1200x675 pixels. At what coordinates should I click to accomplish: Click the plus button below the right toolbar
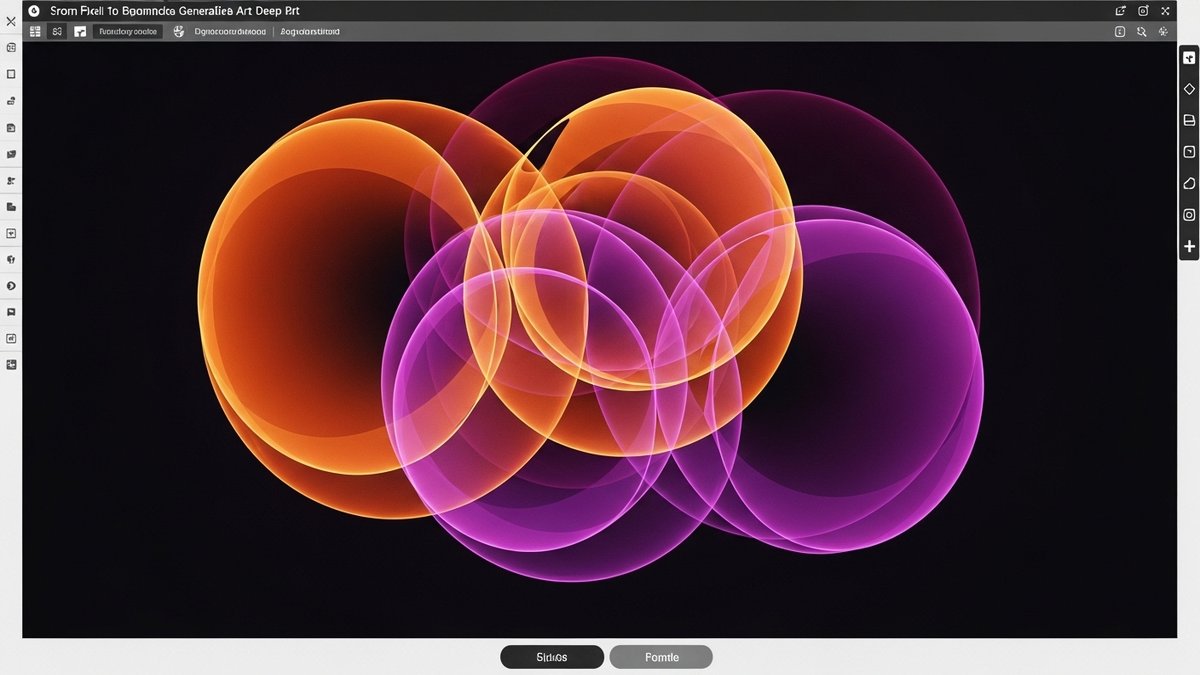click(x=1188, y=246)
